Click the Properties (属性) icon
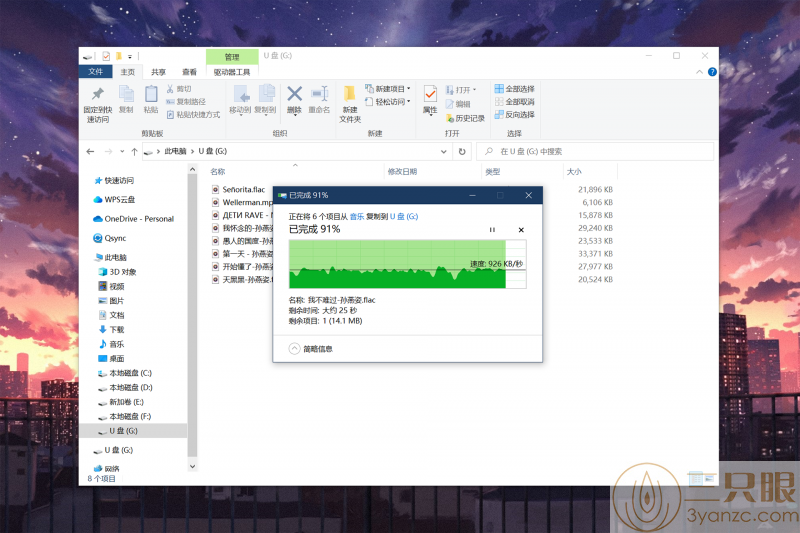This screenshot has width=800, height=533. click(430, 94)
